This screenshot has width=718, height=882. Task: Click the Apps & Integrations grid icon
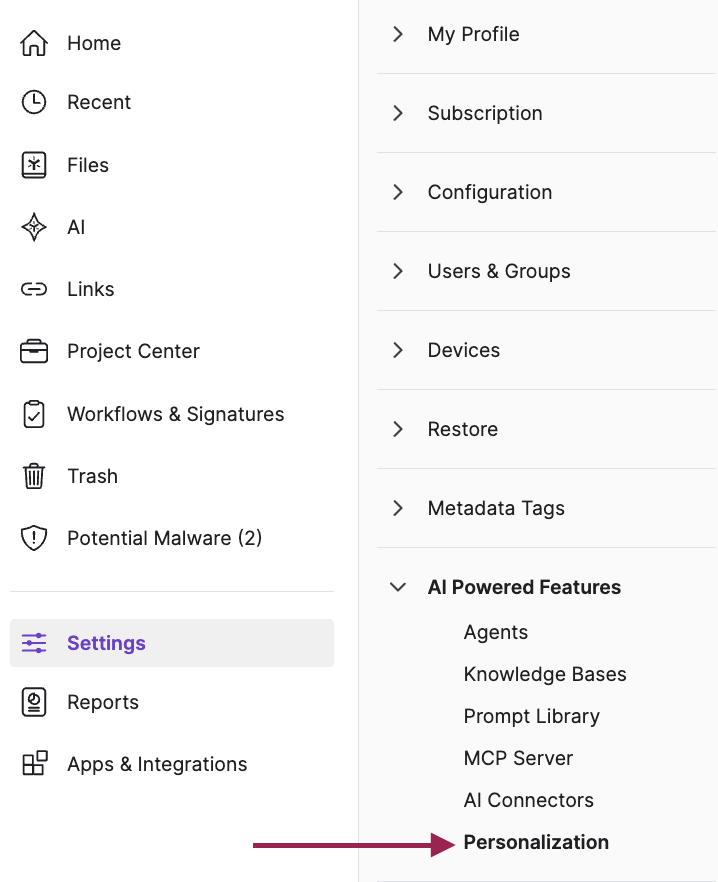point(34,763)
